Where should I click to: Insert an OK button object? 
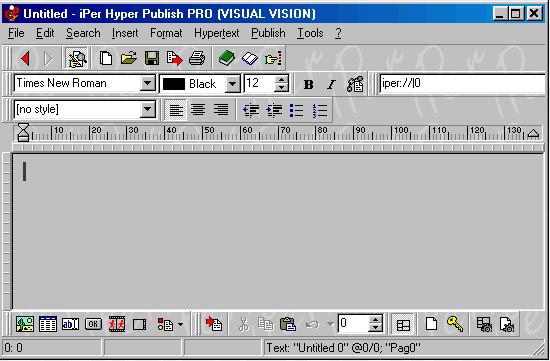(93, 324)
